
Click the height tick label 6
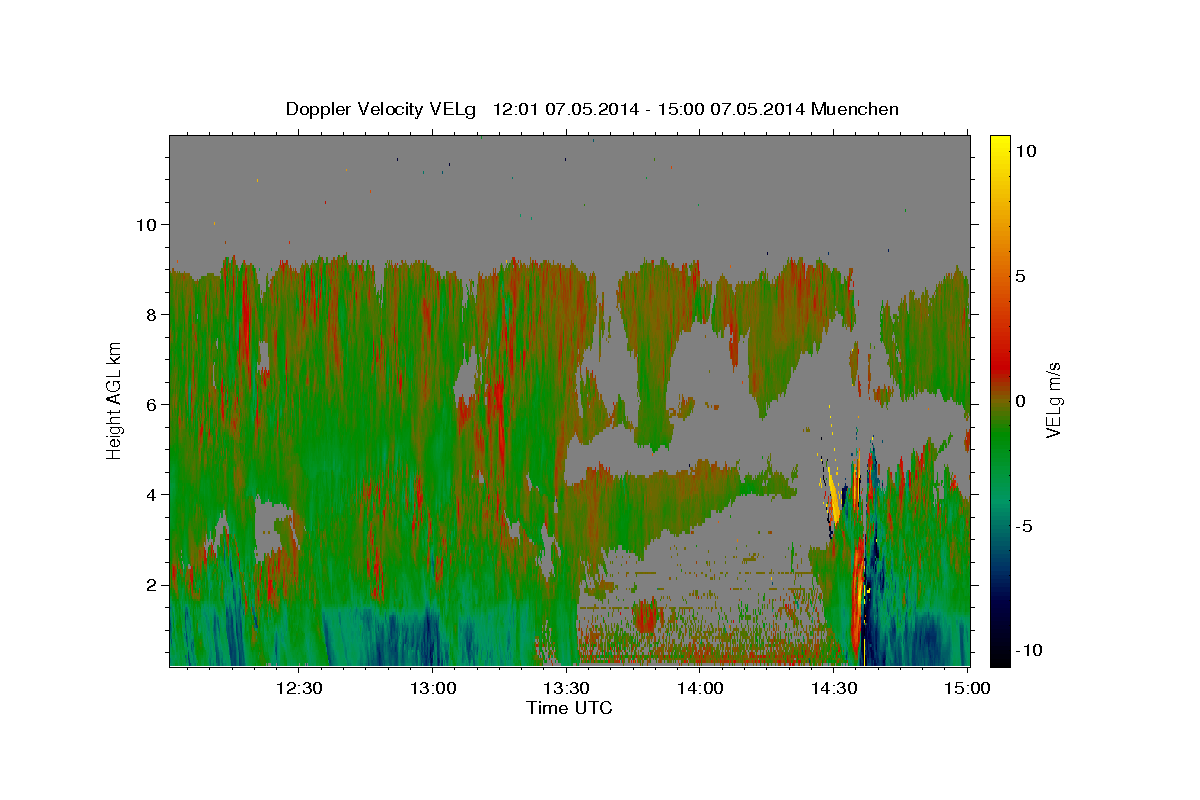(x=153, y=405)
